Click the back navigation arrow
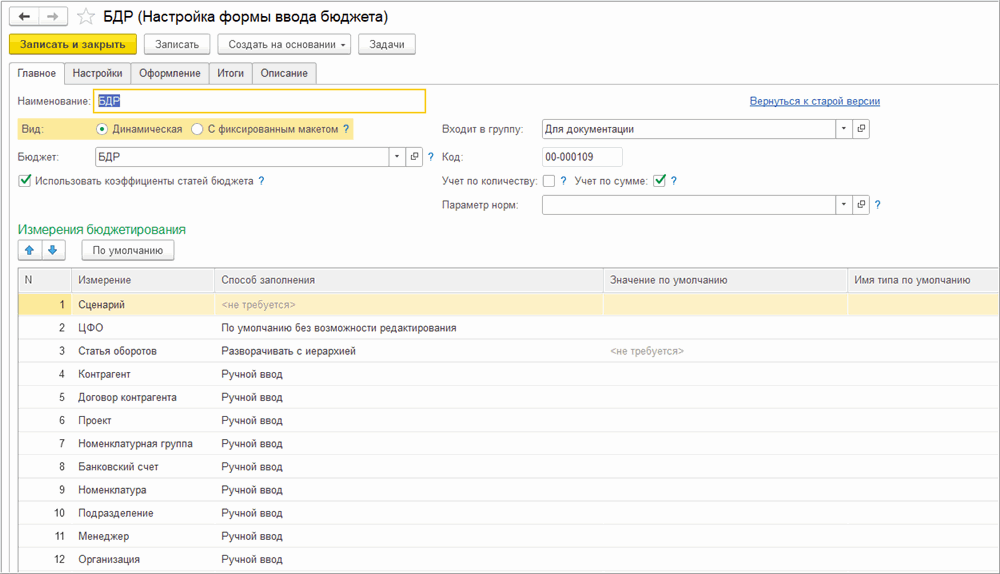This screenshot has width=1000, height=574. pyautogui.click(x=24, y=17)
